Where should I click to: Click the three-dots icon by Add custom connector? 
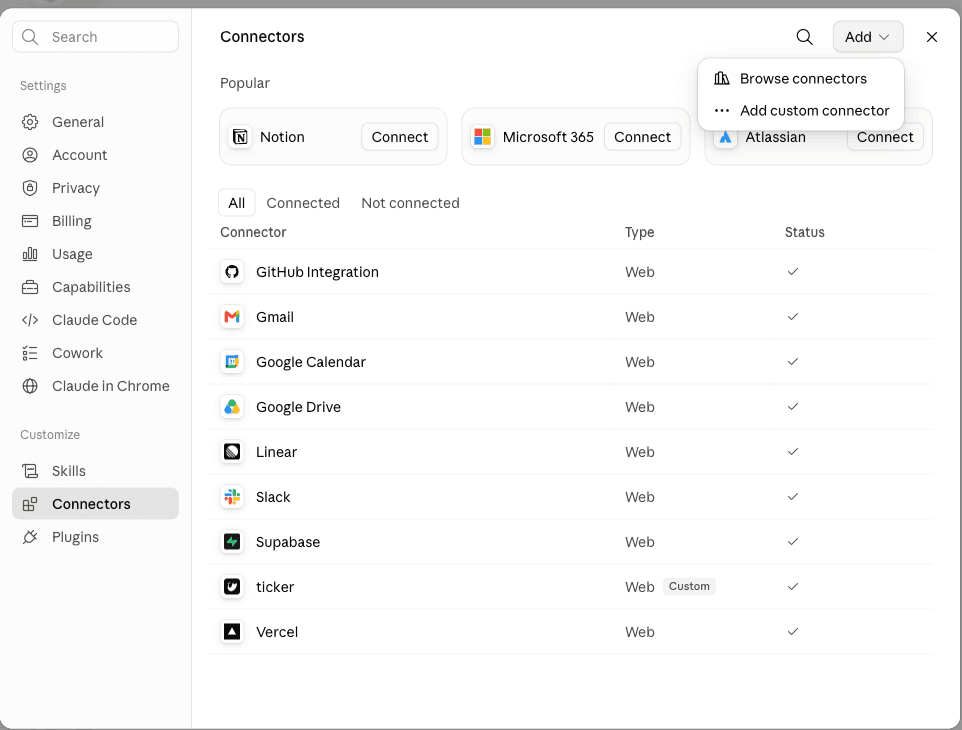722,111
